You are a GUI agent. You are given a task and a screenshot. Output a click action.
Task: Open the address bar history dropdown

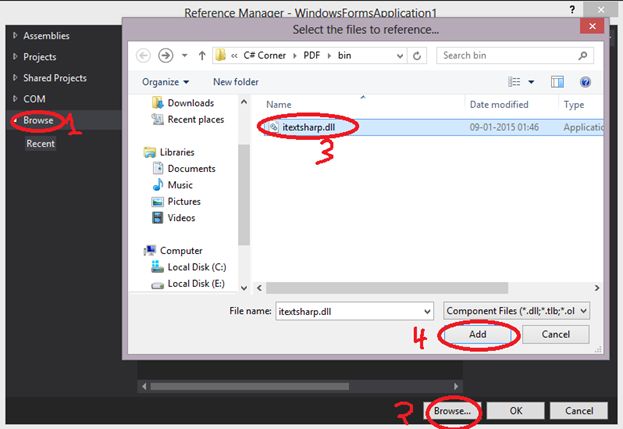click(x=400, y=56)
